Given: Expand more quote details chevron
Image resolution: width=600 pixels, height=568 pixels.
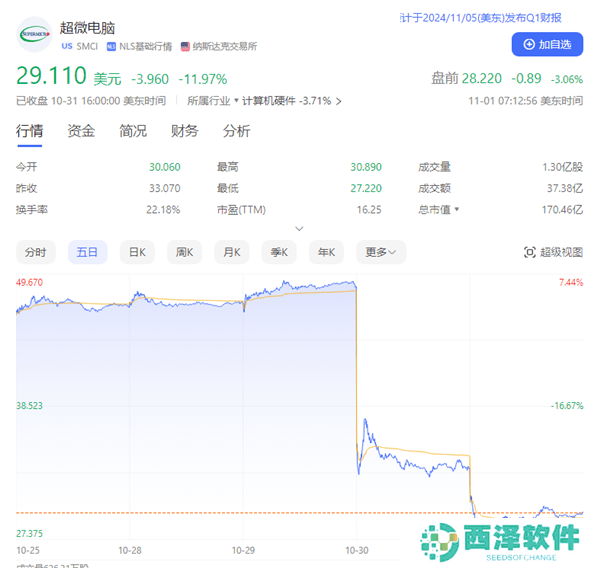Looking at the screenshot, I should click(300, 229).
